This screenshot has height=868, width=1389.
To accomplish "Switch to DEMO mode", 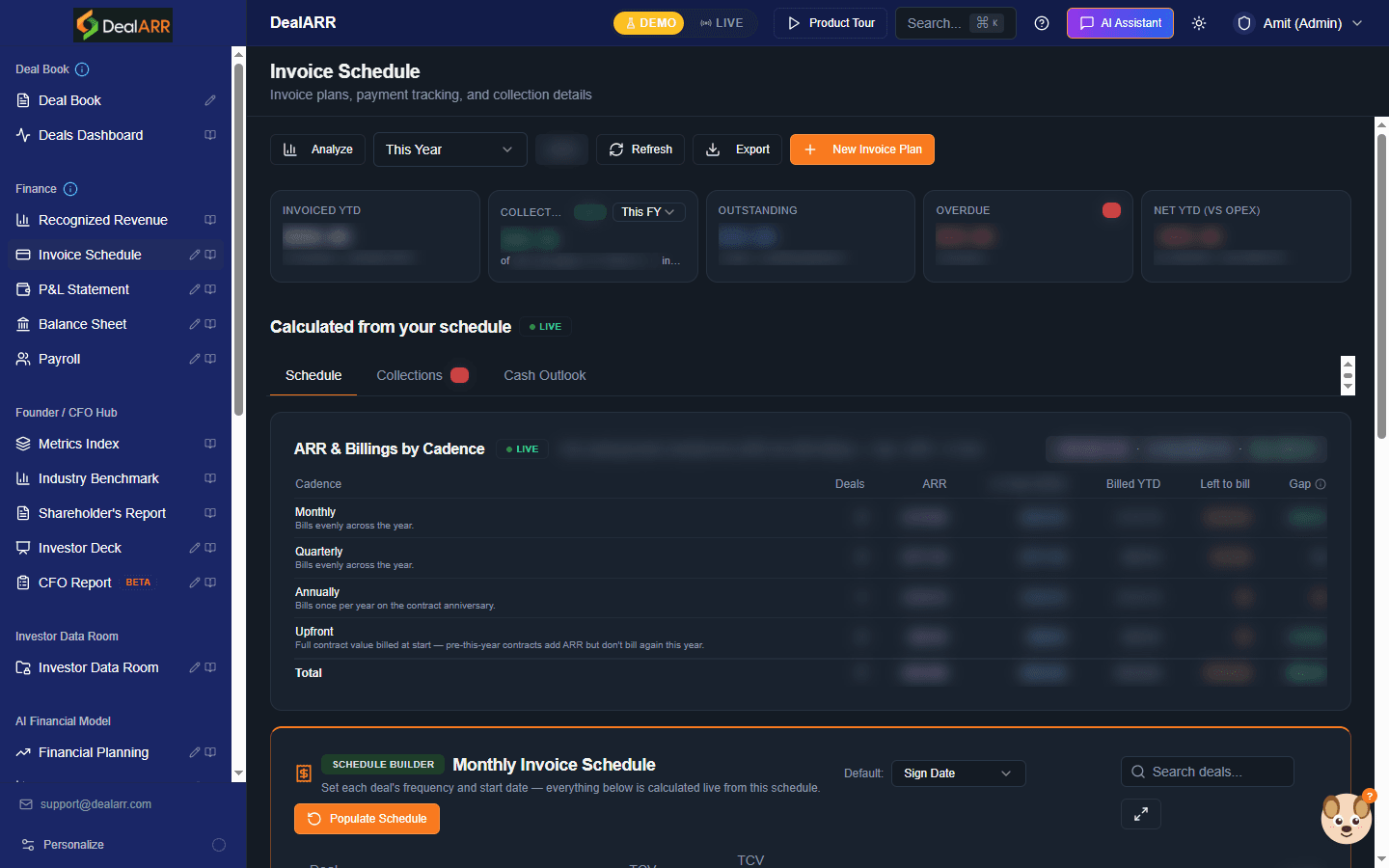I will coord(649,23).
